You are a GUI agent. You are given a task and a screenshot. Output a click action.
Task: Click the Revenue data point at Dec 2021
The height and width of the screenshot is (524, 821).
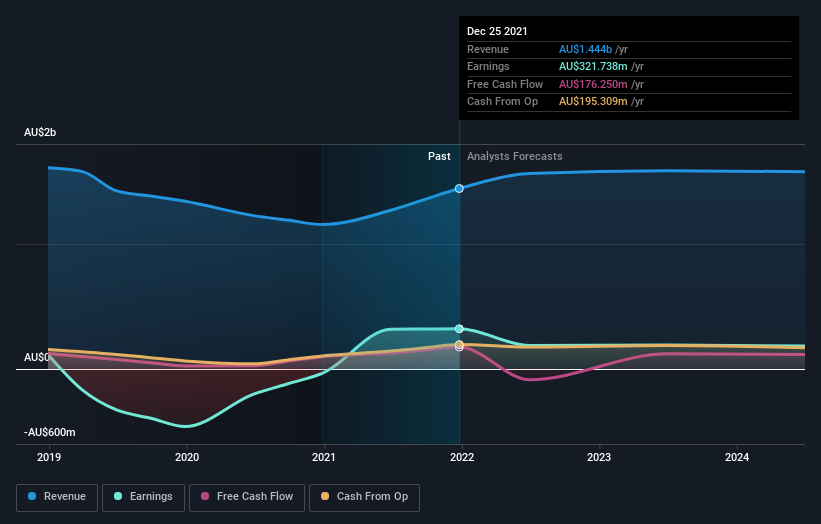pyautogui.click(x=459, y=188)
